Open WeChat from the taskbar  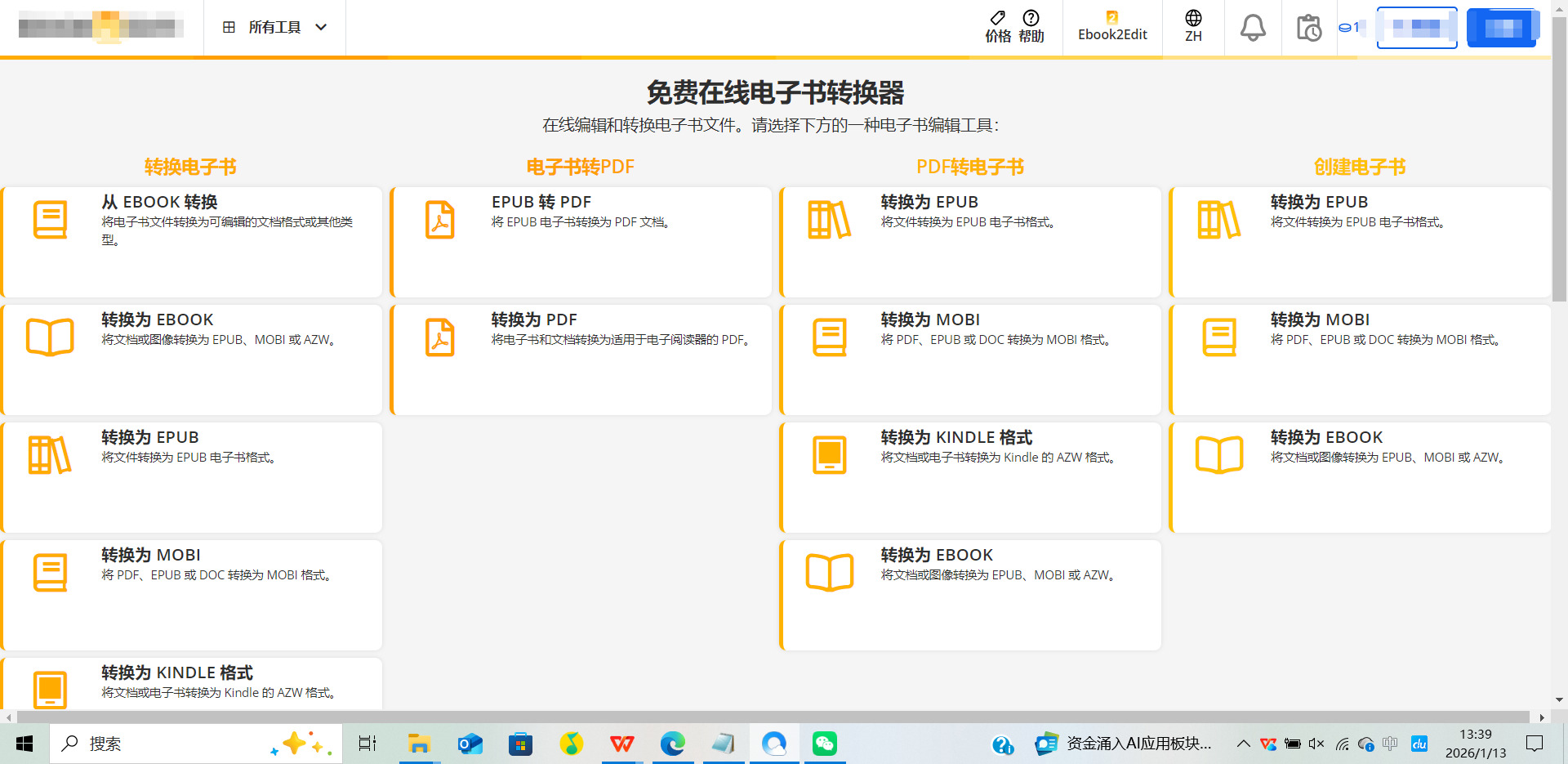(824, 744)
